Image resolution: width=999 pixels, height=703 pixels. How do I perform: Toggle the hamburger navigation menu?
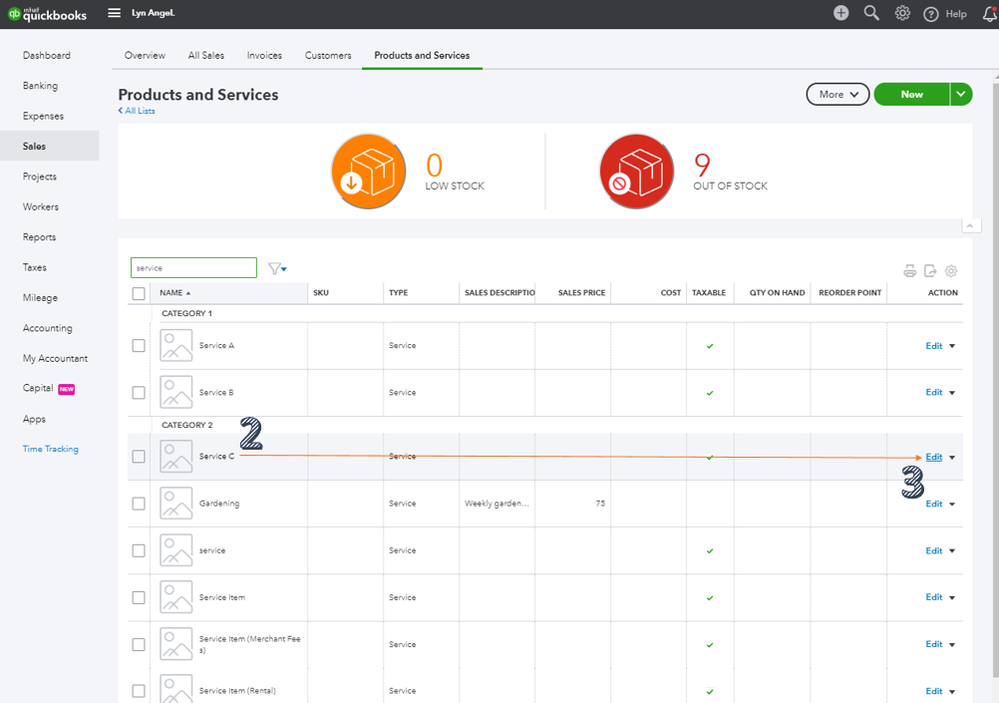click(x=114, y=13)
